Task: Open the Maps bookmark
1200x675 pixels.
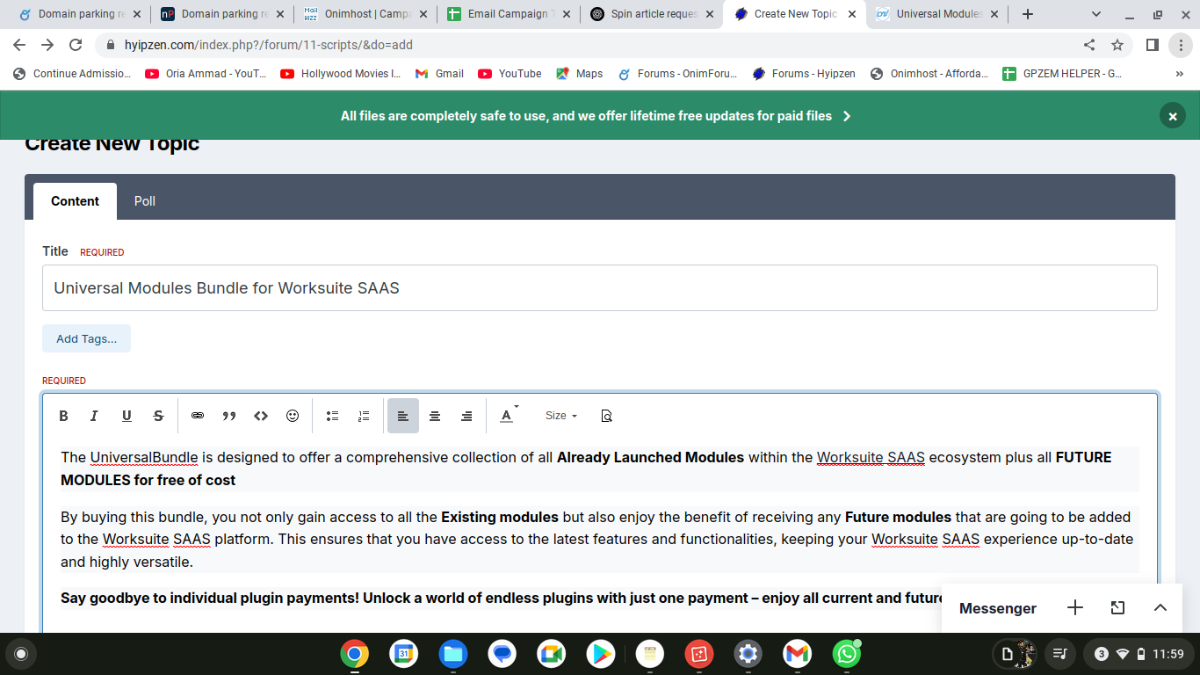Action: [x=580, y=73]
